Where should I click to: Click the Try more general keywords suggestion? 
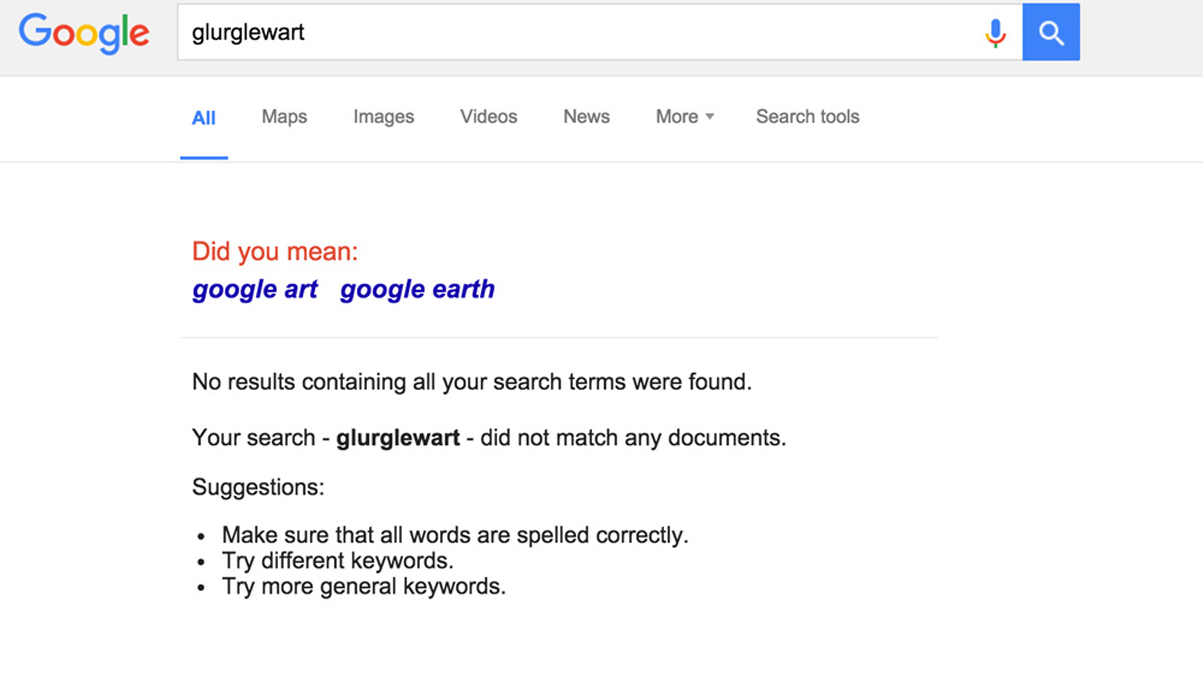(364, 587)
